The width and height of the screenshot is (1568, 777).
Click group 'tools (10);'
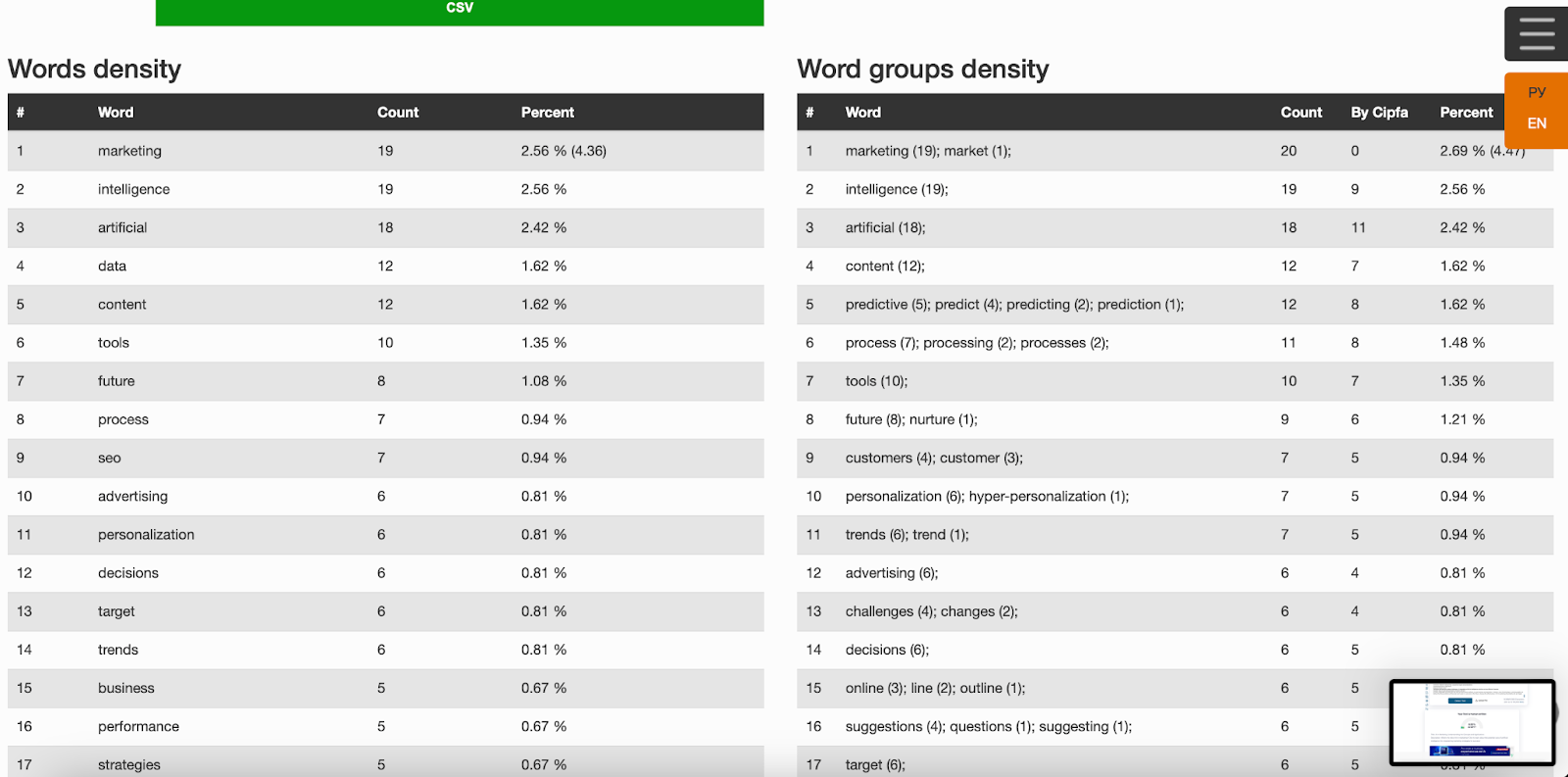pos(876,381)
